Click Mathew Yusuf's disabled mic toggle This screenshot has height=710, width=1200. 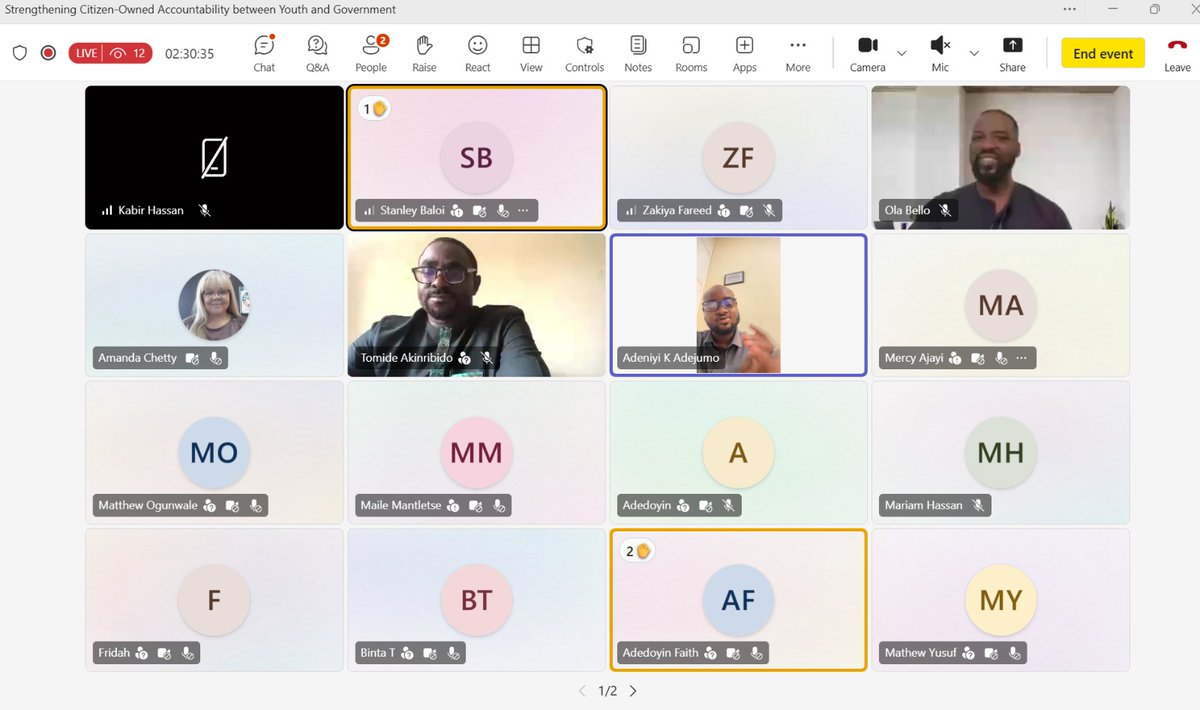tap(1014, 653)
